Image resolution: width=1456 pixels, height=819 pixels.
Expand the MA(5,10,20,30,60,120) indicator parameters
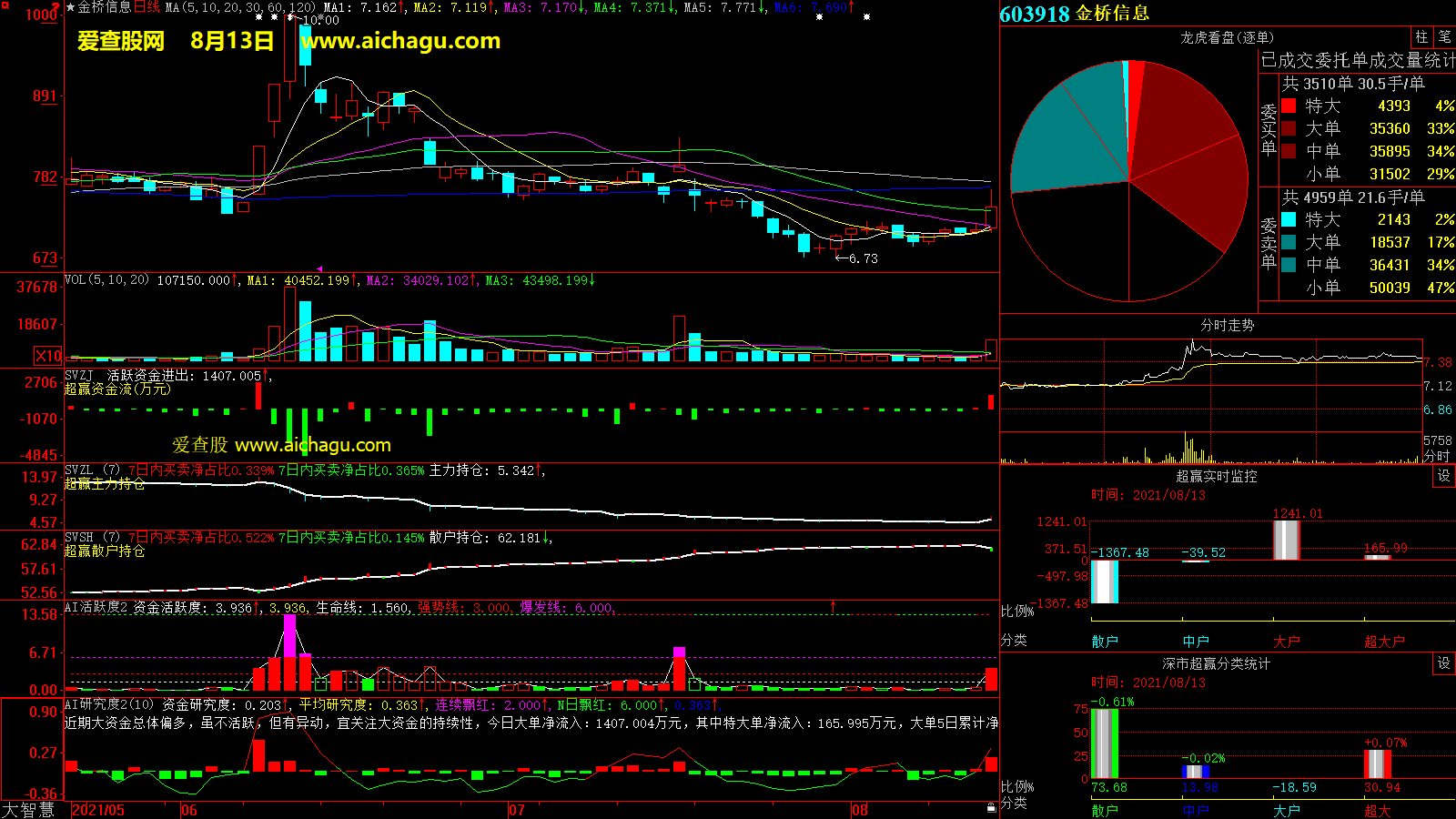click(x=240, y=7)
